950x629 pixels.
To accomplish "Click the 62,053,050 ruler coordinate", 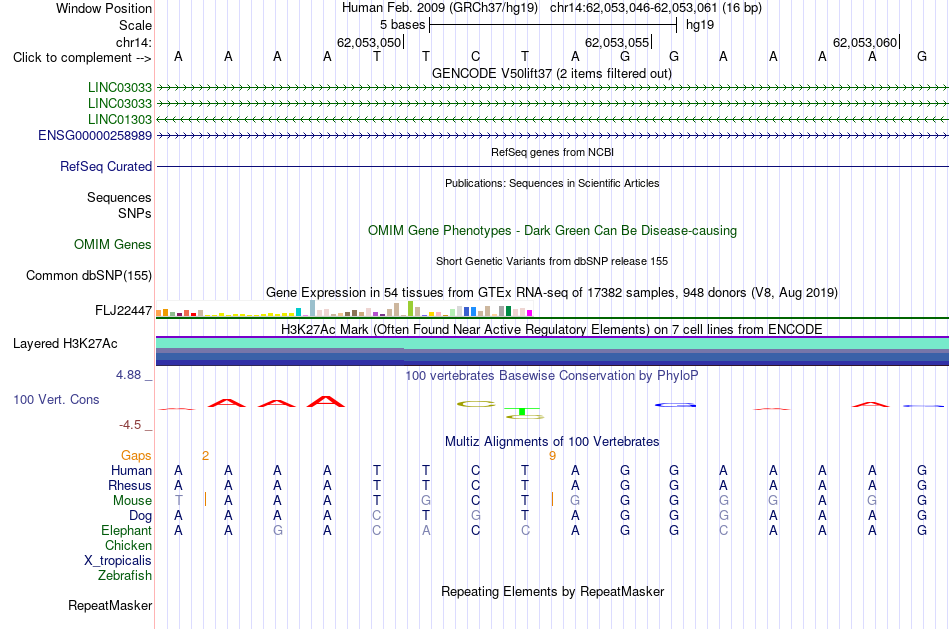I will pos(369,42).
